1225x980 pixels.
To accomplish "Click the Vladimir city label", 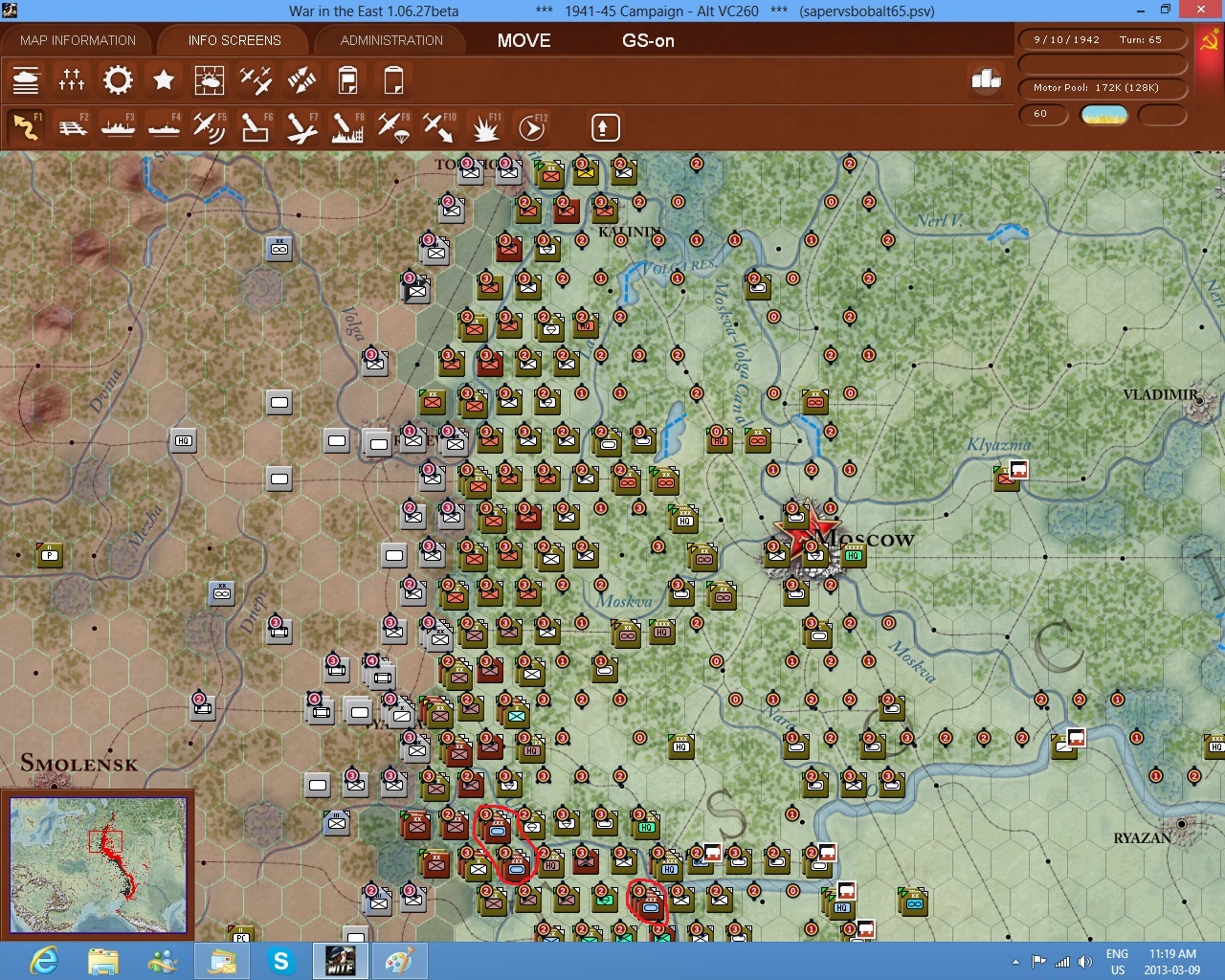I will point(1161,394).
